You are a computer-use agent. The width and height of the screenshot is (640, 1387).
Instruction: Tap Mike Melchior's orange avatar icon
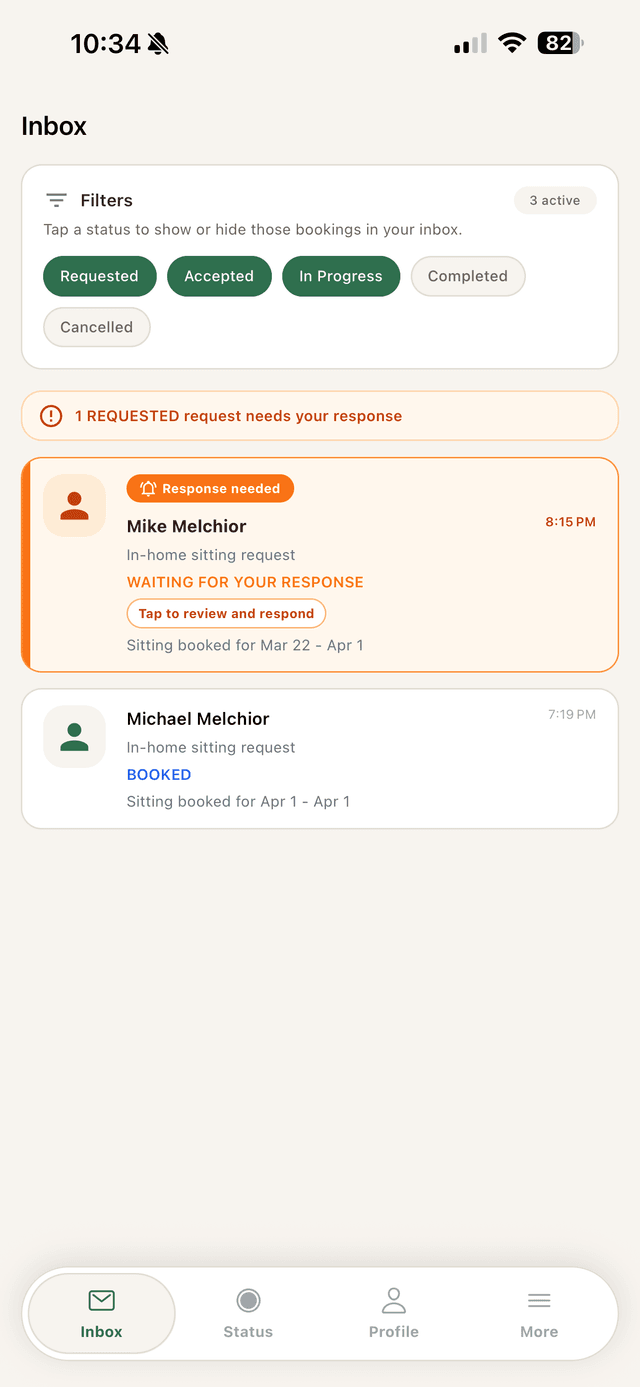click(x=75, y=505)
